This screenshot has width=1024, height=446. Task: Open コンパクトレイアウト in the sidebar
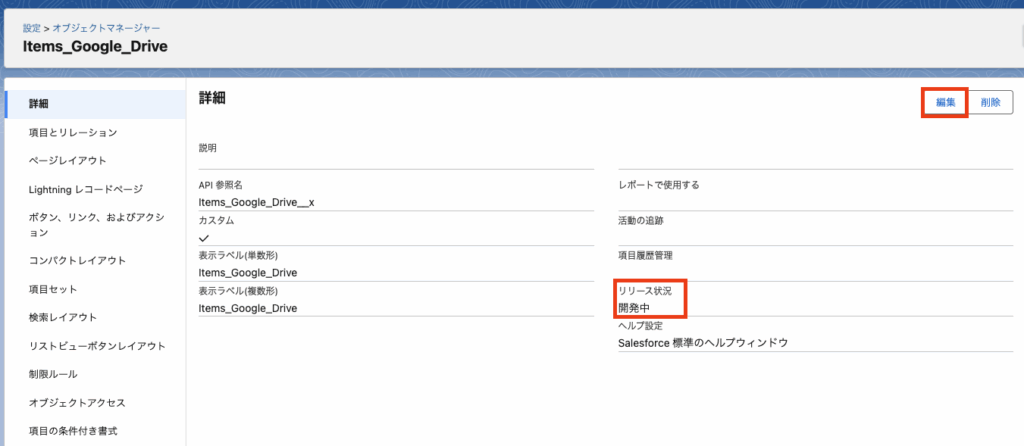[x=78, y=260]
